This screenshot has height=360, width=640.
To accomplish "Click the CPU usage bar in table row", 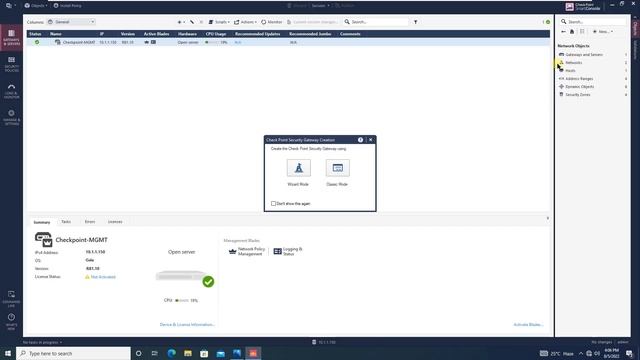I will coord(212,42).
